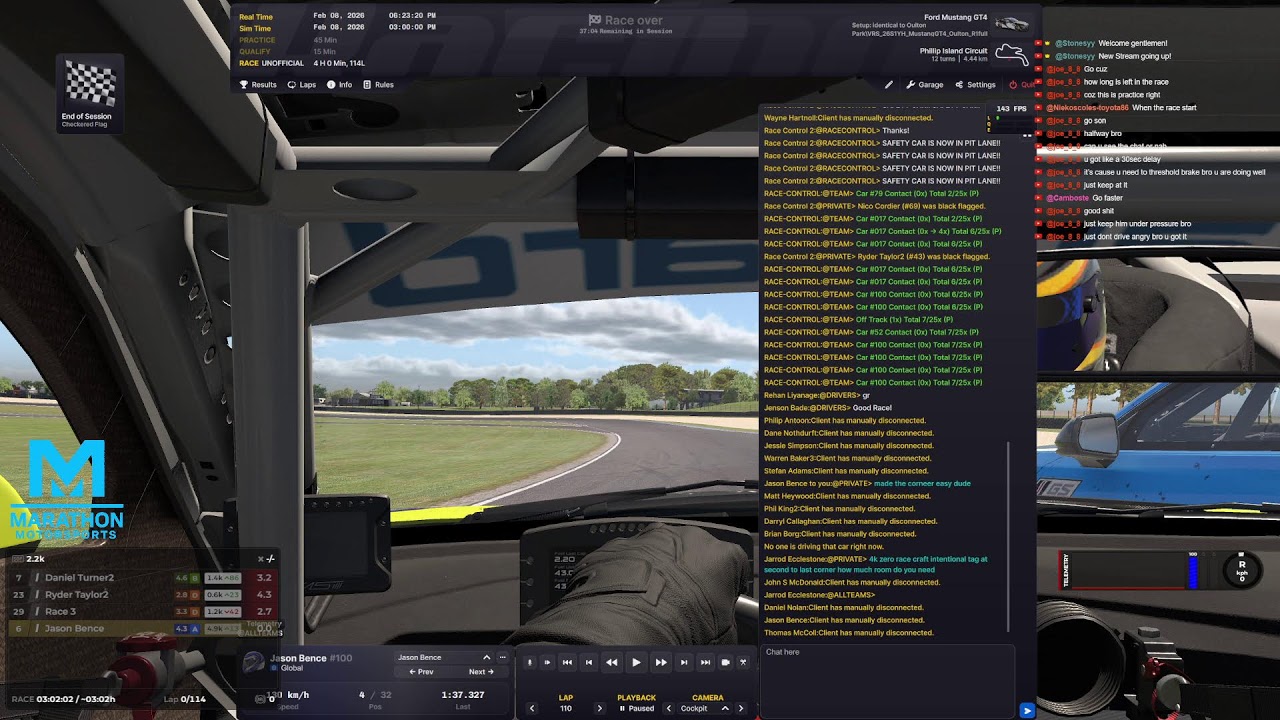
Task: Click lap number 110 field
Action: (x=565, y=708)
